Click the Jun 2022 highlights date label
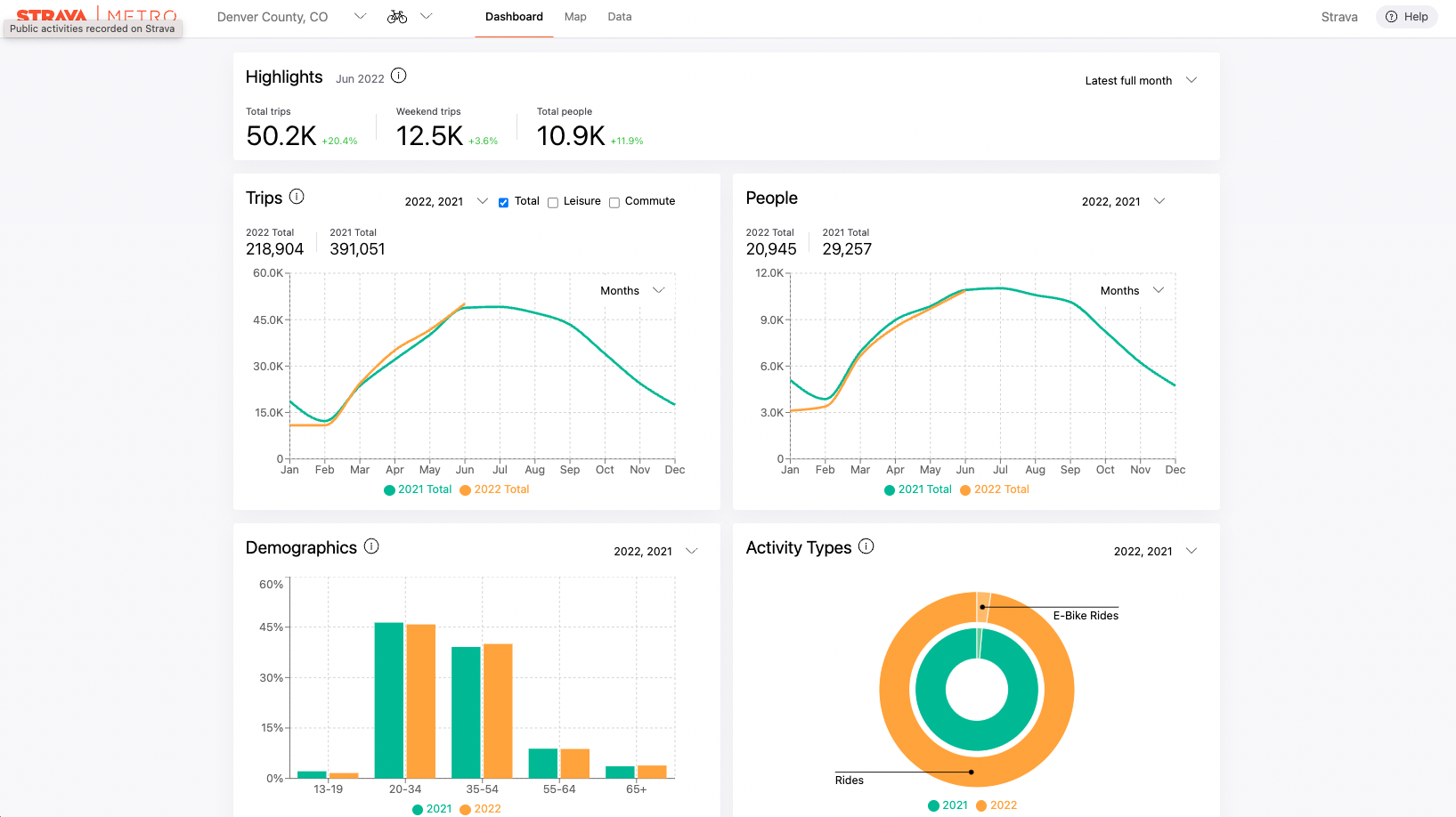This screenshot has width=1456, height=817. point(360,78)
